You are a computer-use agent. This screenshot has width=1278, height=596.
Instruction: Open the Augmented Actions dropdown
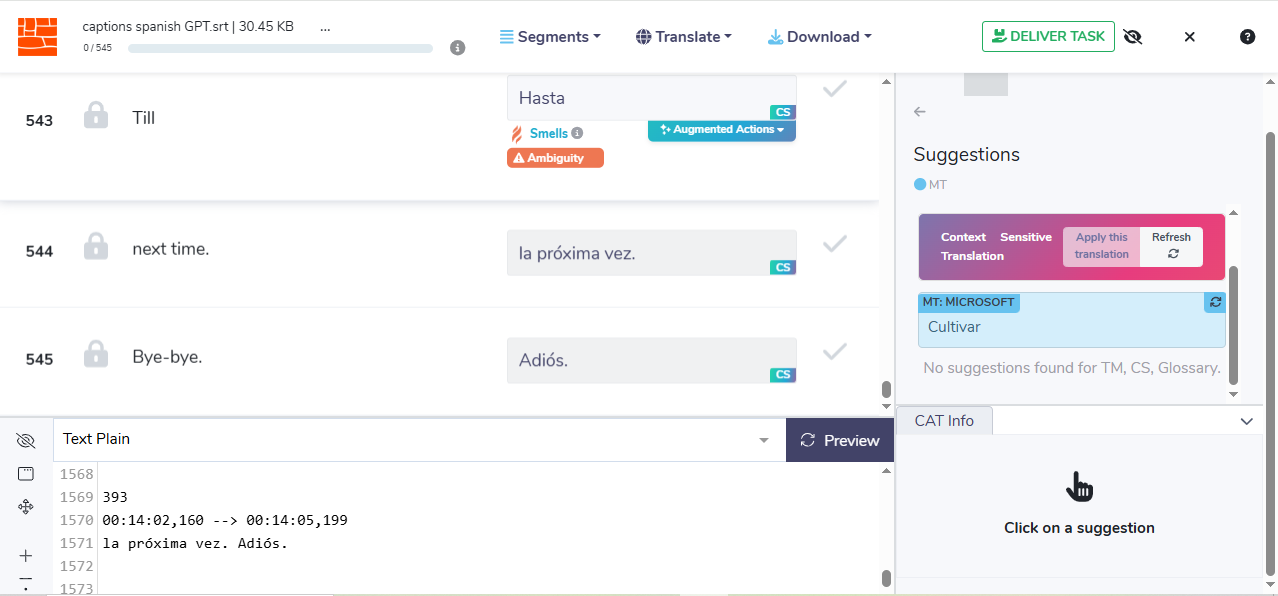[x=722, y=130]
